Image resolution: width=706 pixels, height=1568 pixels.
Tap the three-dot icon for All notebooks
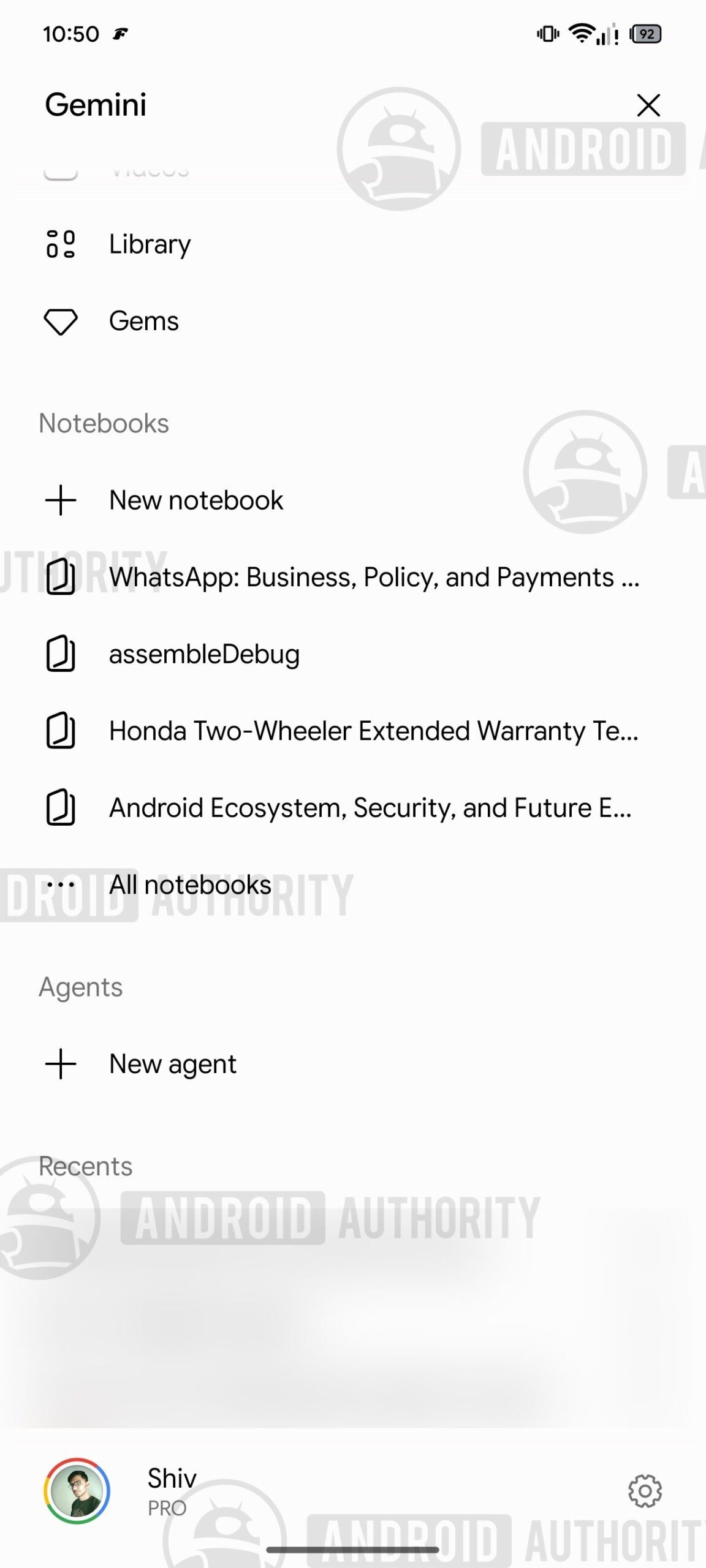click(61, 885)
